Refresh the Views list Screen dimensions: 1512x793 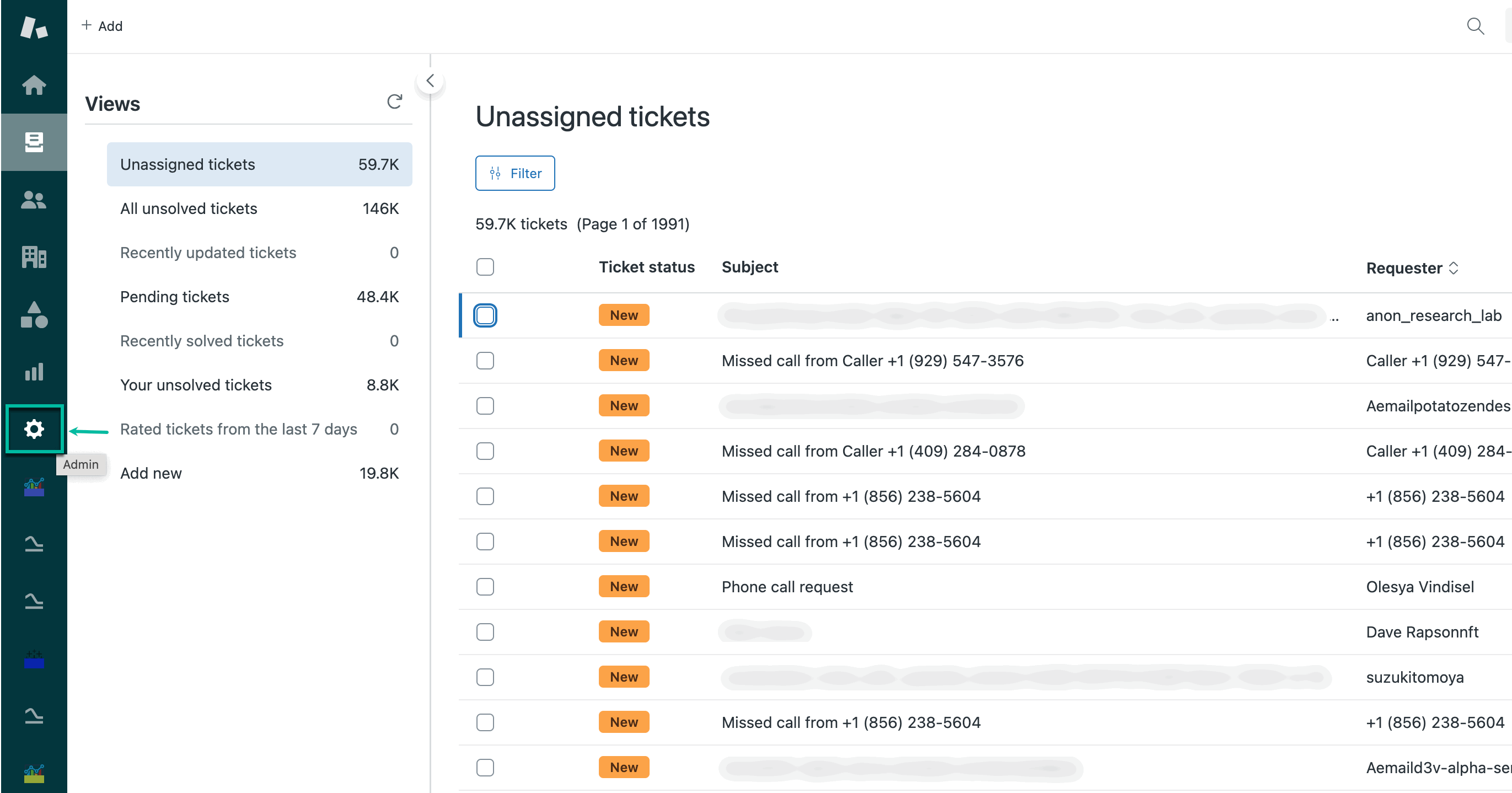point(394,101)
